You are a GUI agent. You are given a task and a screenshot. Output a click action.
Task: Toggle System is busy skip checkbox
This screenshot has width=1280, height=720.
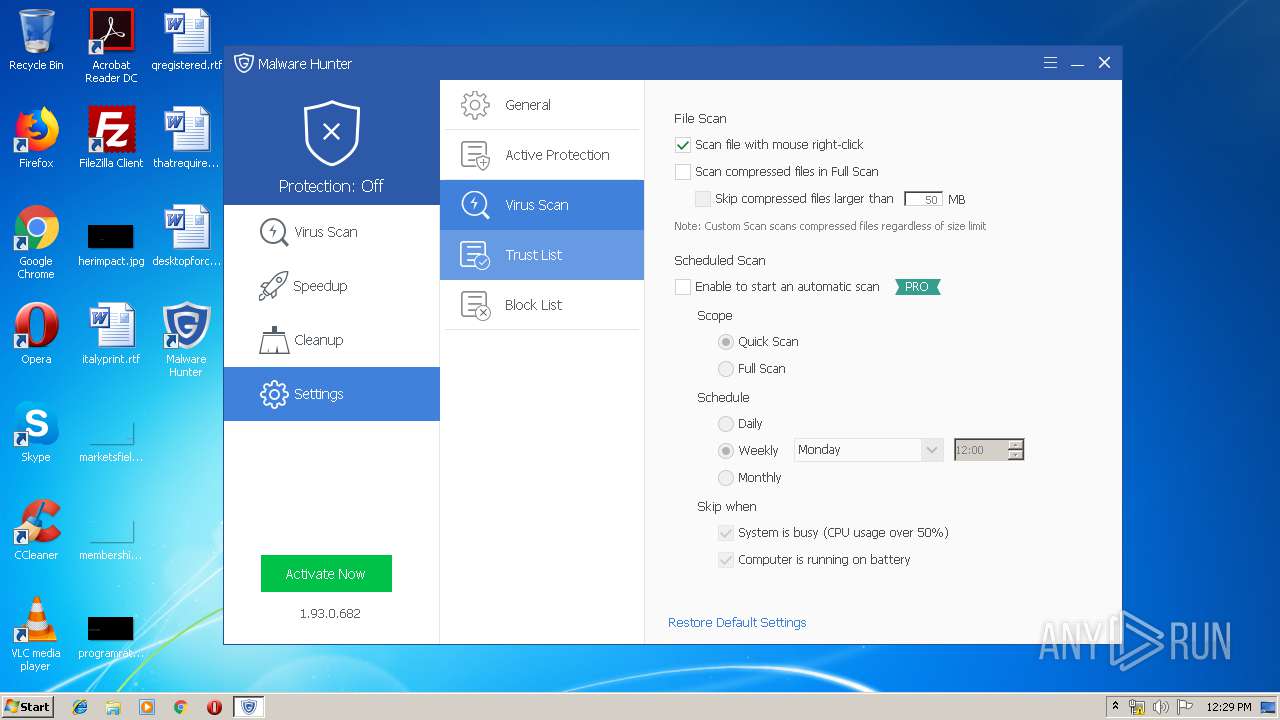726,533
